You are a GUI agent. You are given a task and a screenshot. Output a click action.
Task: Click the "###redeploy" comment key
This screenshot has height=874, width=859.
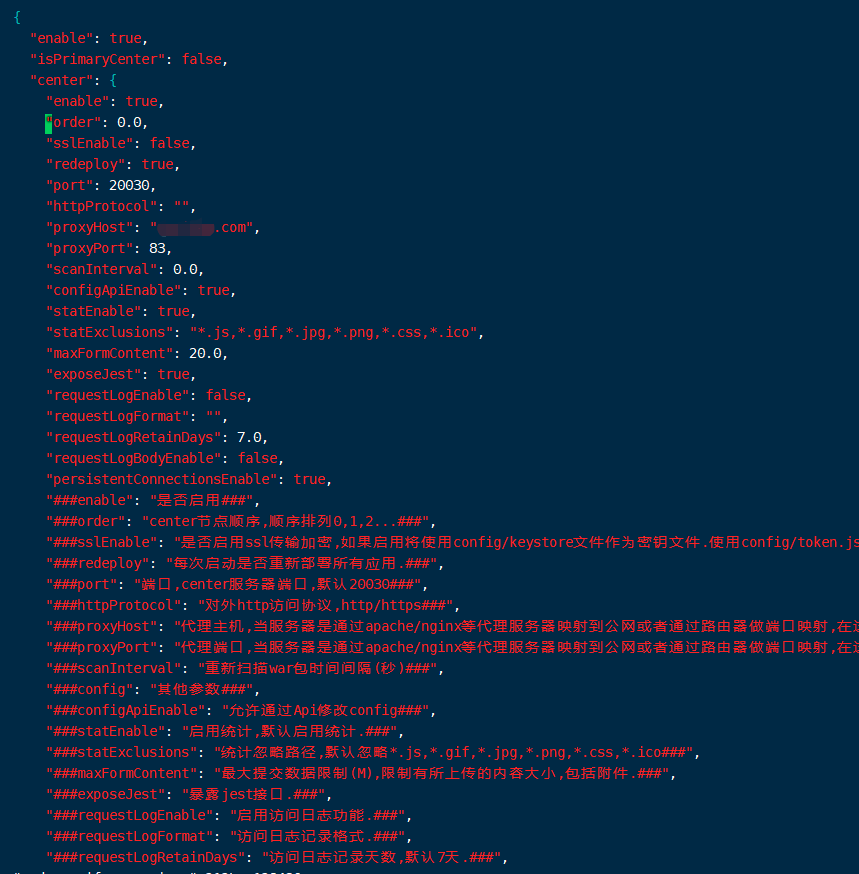tap(97, 563)
